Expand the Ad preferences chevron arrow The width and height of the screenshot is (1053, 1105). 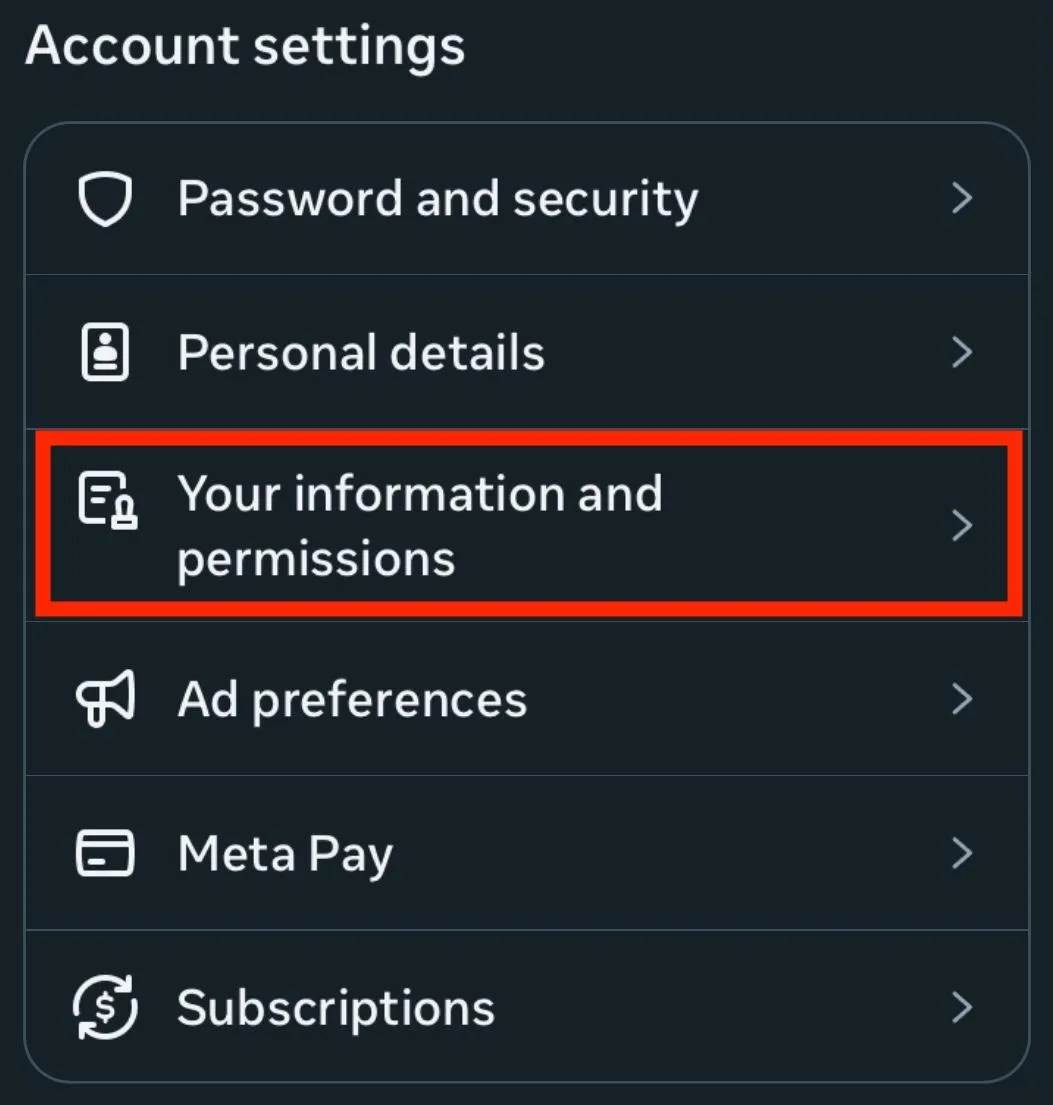(962, 699)
